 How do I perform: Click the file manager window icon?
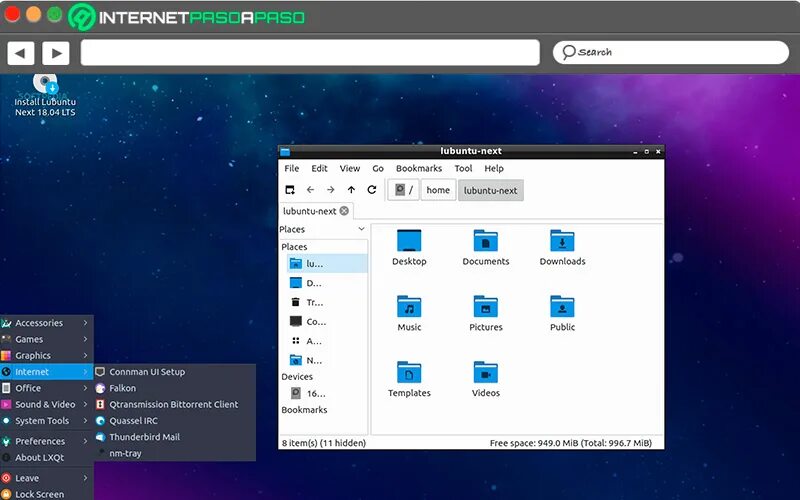pos(285,152)
